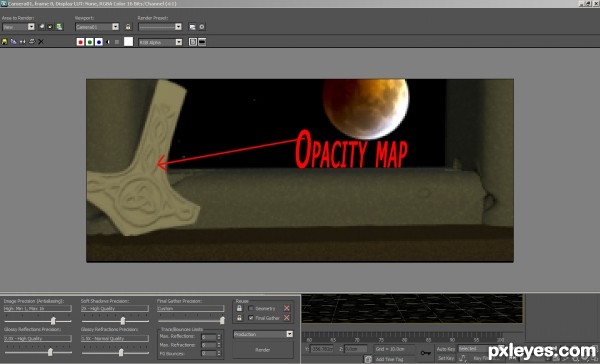Toggle the Geometry reuse lock icon
The width and height of the screenshot is (600, 364).
point(240,308)
